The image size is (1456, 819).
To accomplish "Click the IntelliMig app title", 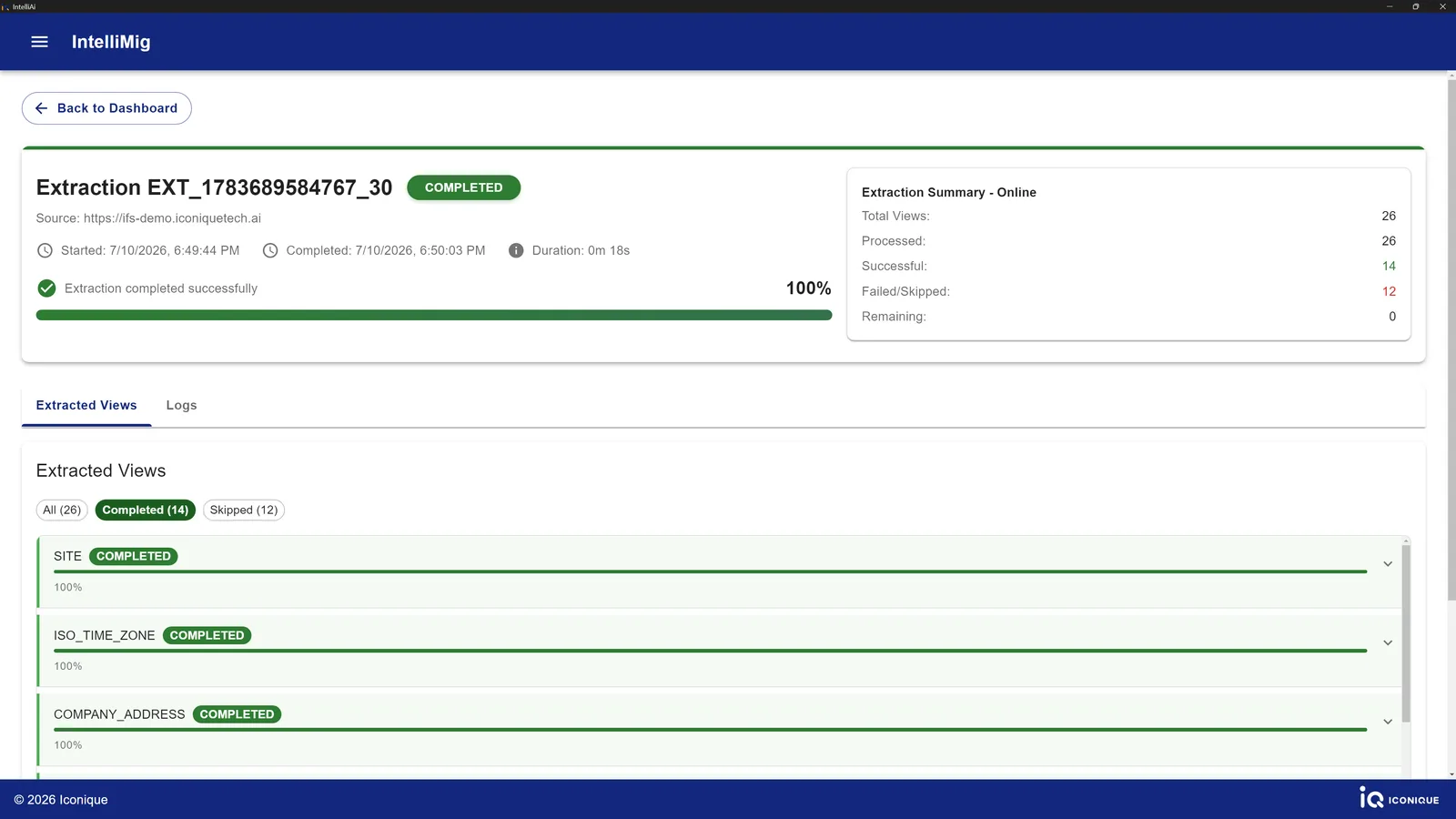I will point(111,42).
